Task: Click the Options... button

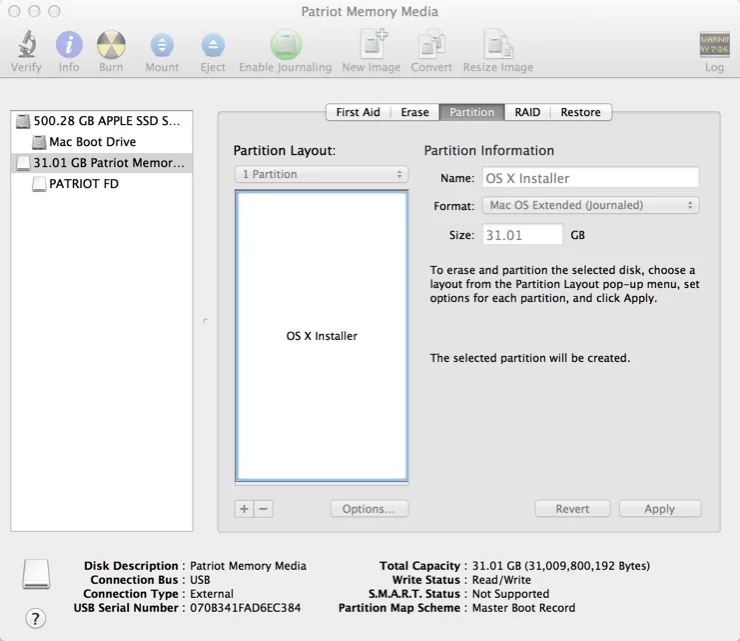Action: tap(369, 509)
